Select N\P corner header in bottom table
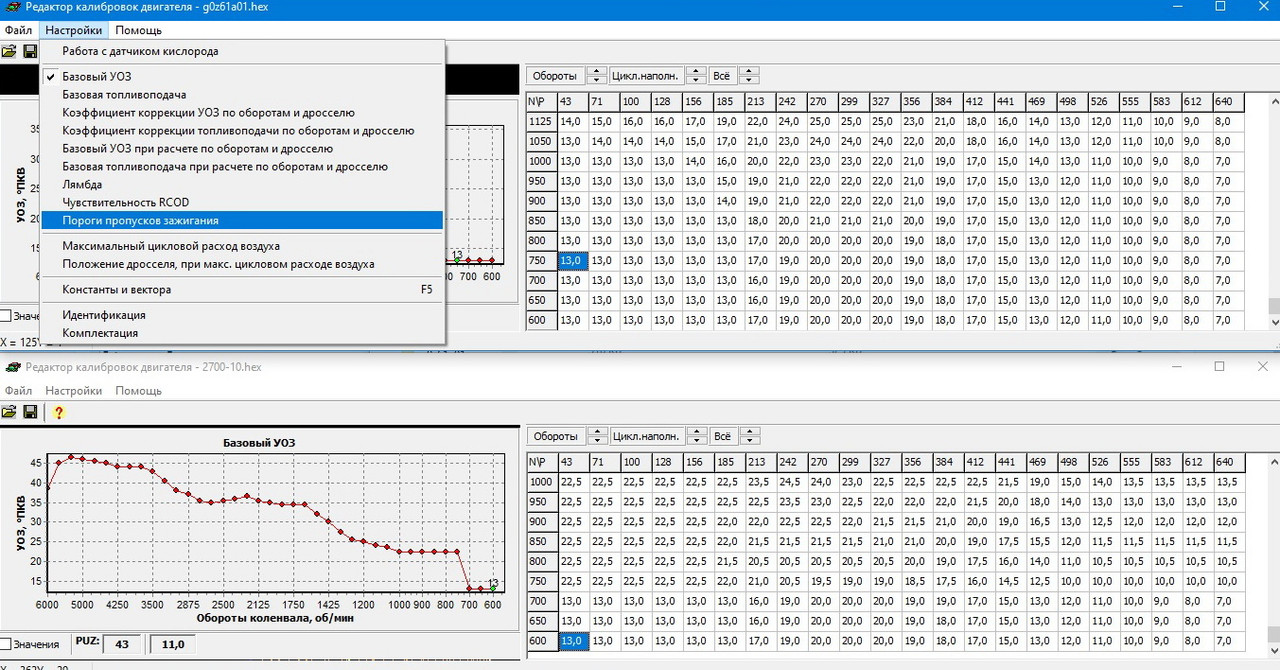 pyautogui.click(x=541, y=462)
